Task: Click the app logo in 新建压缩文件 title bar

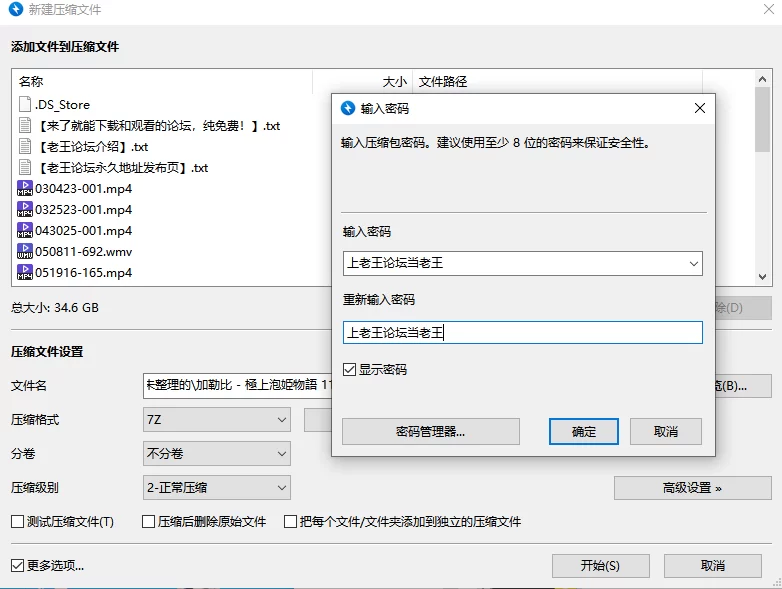Action: (16, 9)
